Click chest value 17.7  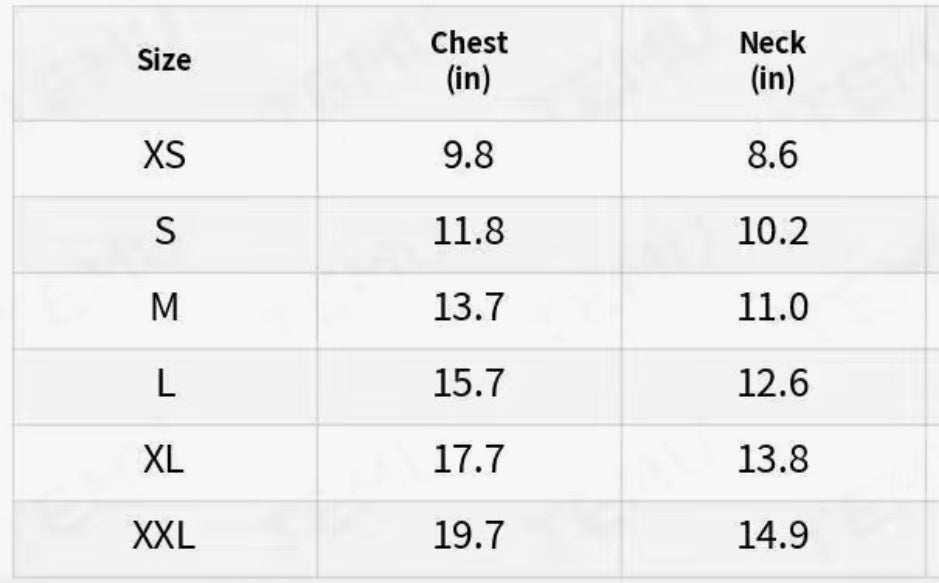click(x=469, y=460)
